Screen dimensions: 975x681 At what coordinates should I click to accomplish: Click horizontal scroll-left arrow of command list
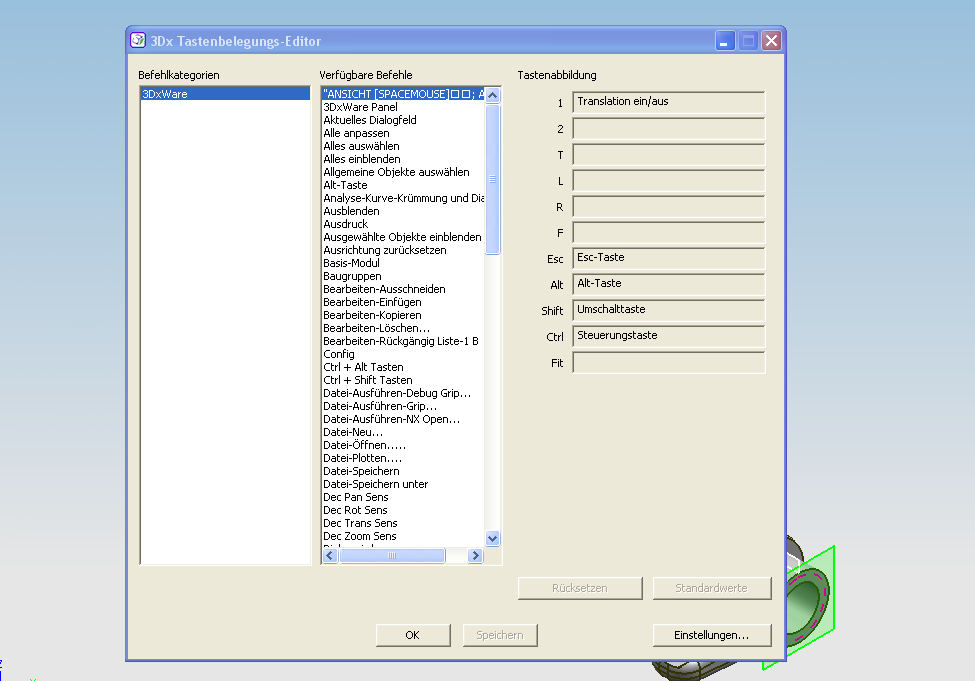[330, 555]
